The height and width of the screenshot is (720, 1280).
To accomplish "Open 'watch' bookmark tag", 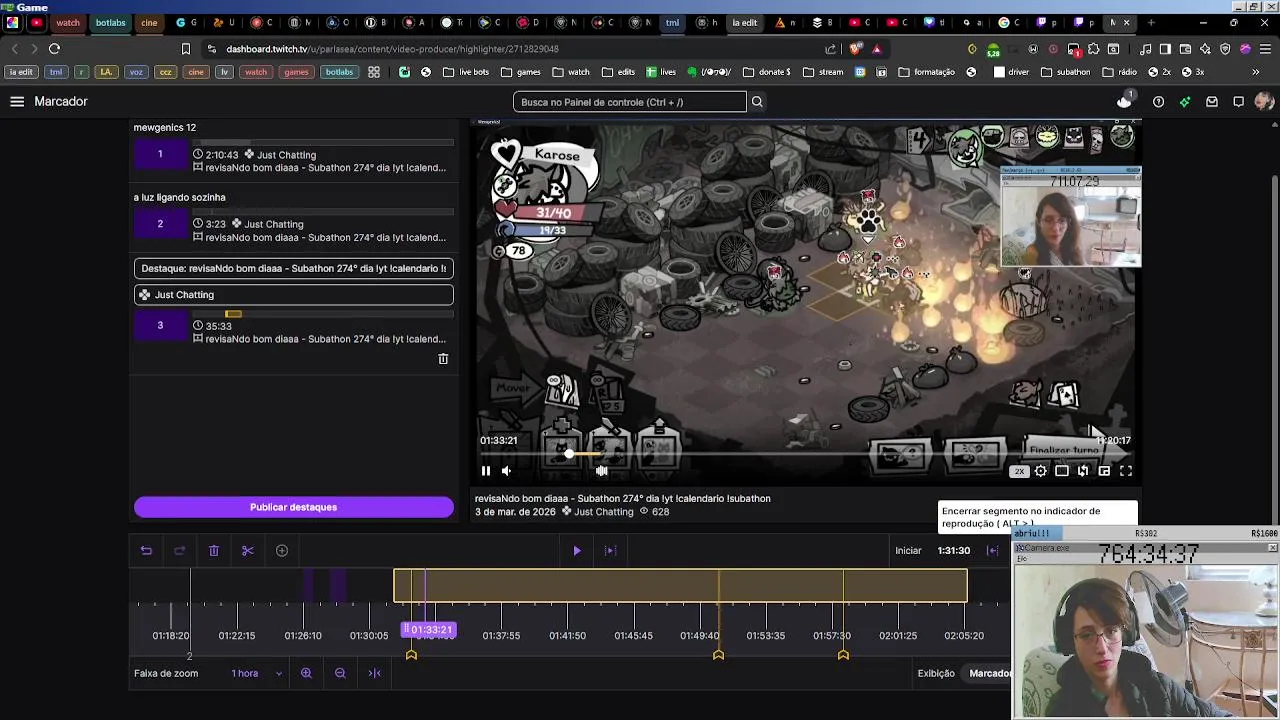I will (x=256, y=72).
